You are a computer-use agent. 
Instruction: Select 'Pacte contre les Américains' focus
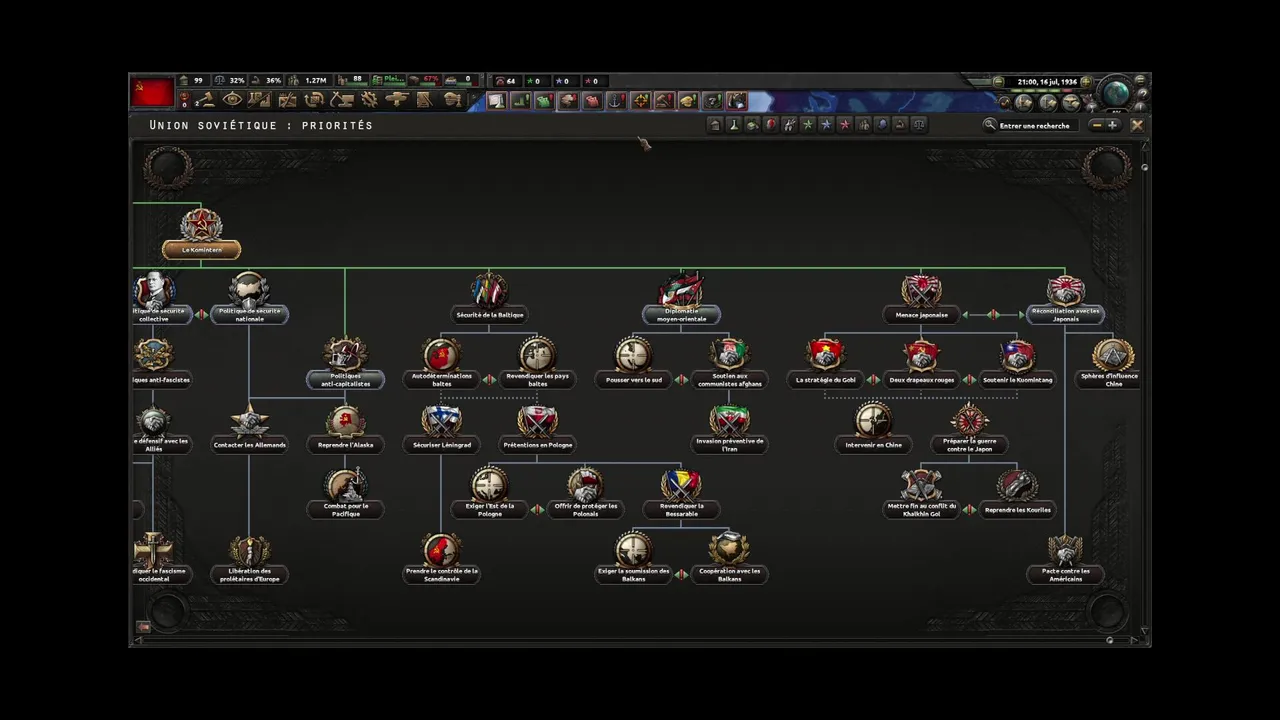coord(1066,557)
